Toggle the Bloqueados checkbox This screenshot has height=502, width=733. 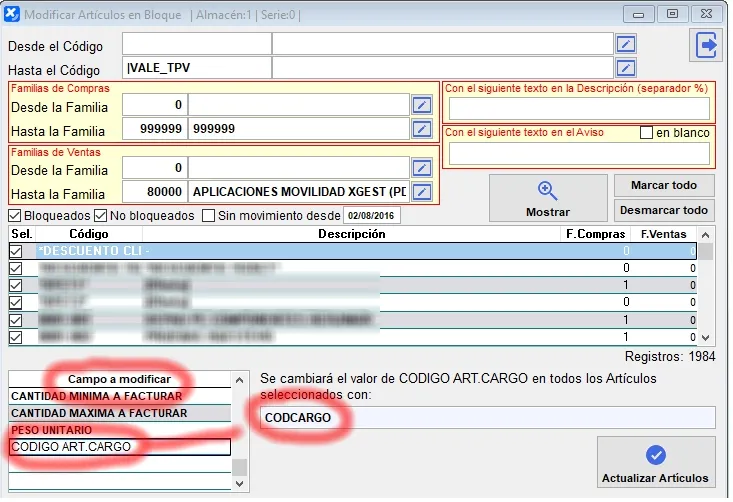pos(14,215)
